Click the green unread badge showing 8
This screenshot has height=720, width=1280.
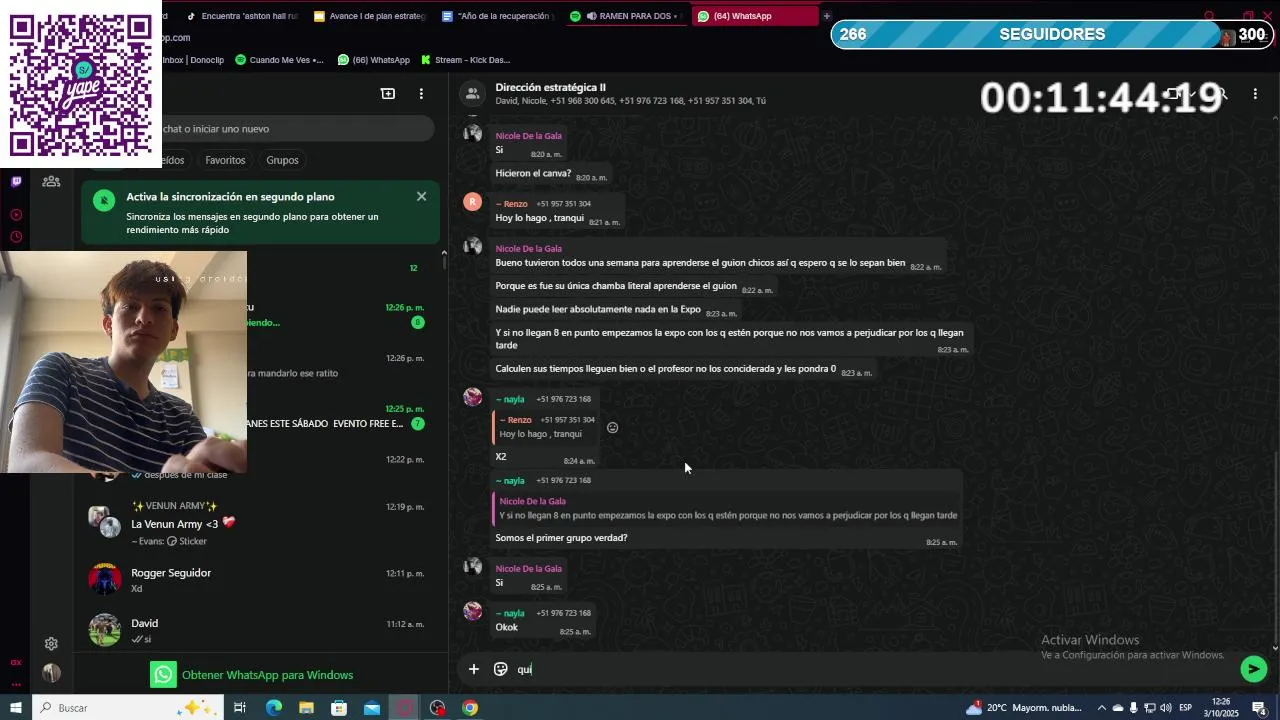tap(418, 322)
